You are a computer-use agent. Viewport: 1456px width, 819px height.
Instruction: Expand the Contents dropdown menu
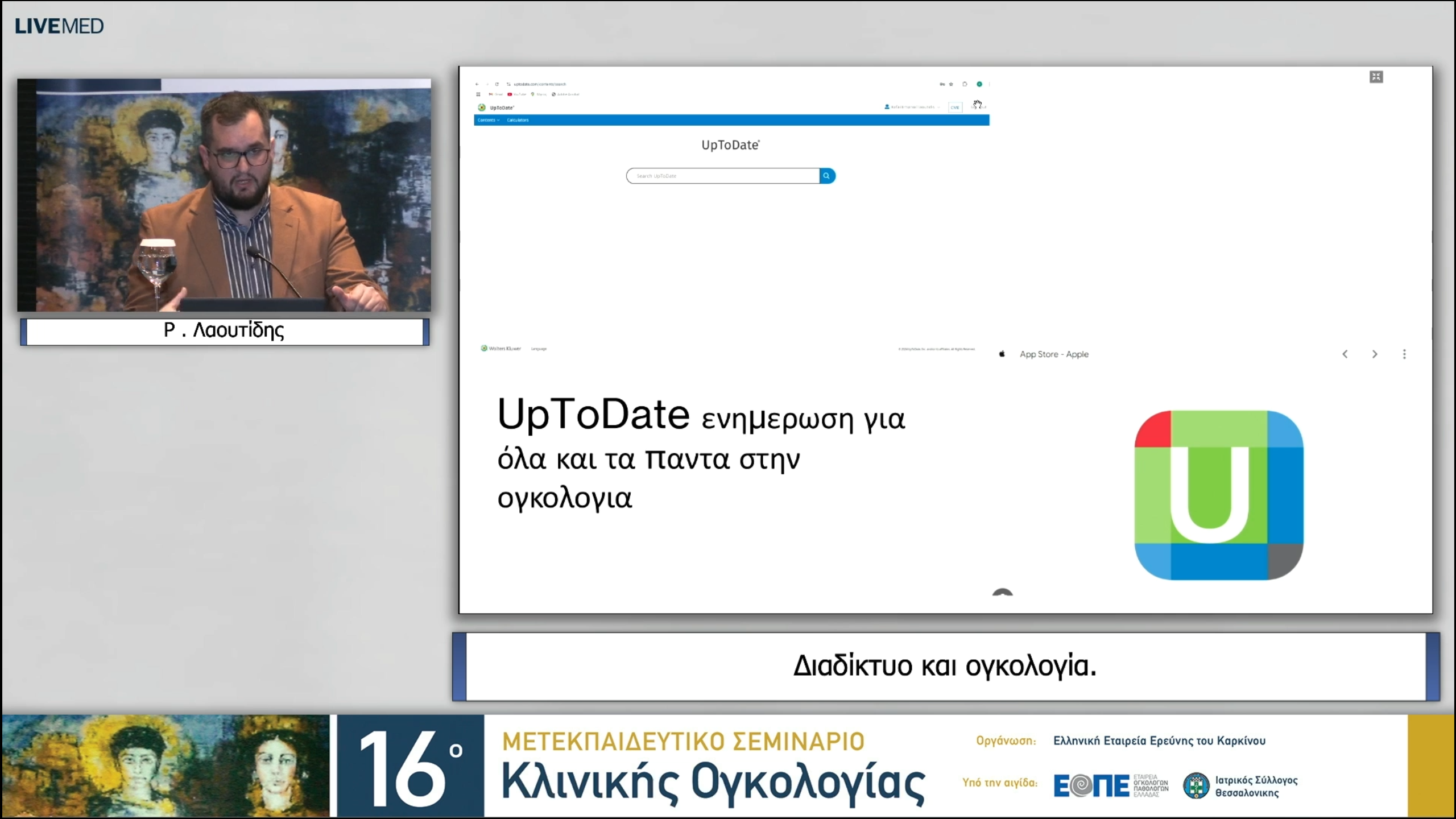(x=488, y=120)
